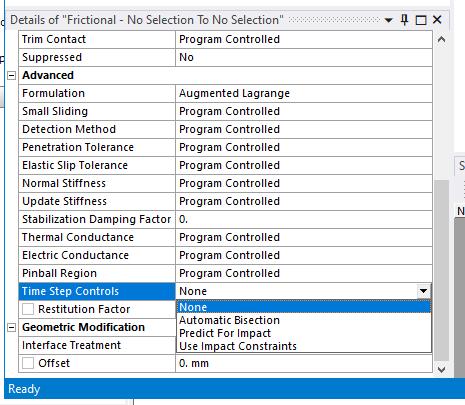Click the Offset 0. mm field
Screen dimensions: 465x405
pyautogui.click(x=304, y=363)
